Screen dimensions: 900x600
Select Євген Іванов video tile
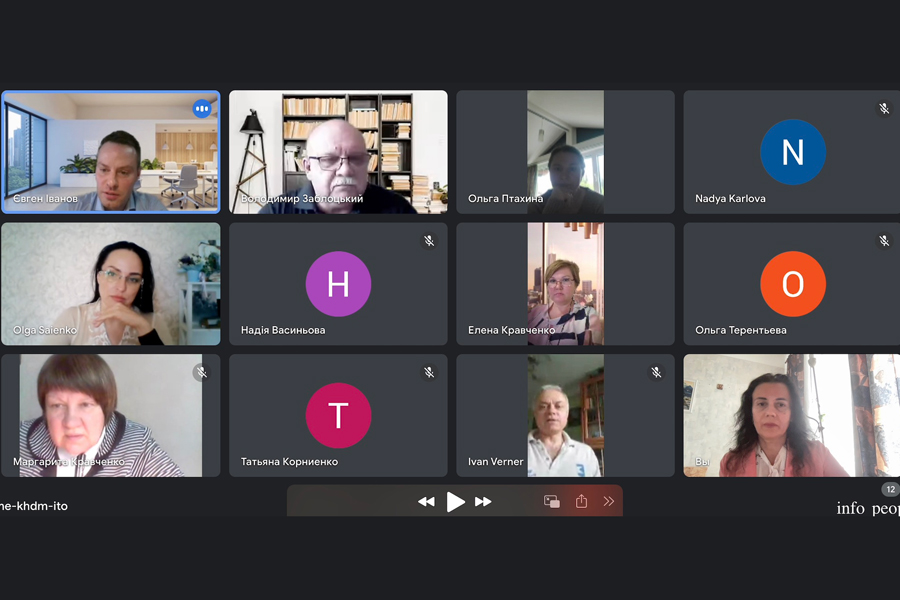tap(111, 152)
